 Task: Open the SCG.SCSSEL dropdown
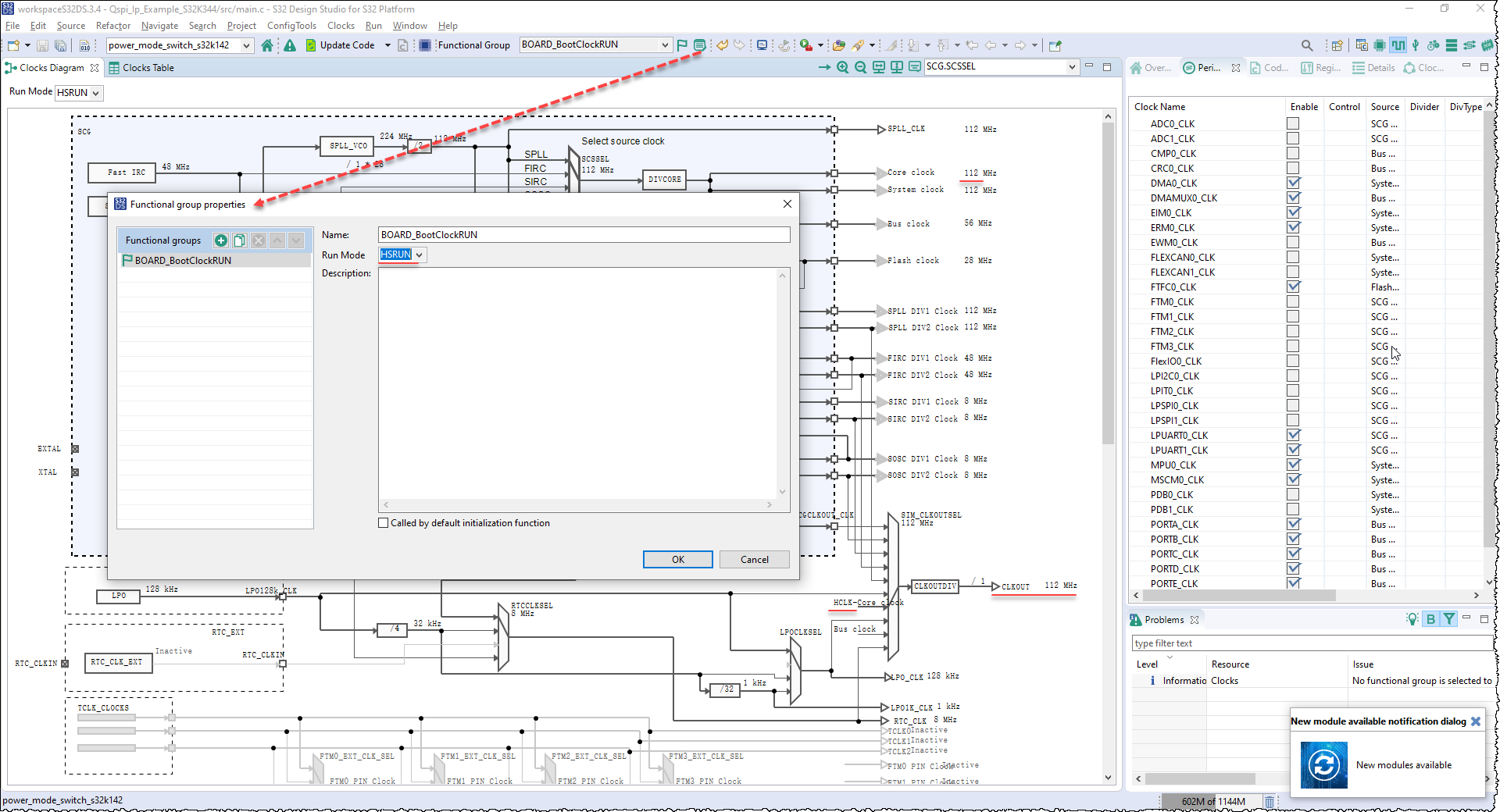click(x=1072, y=67)
